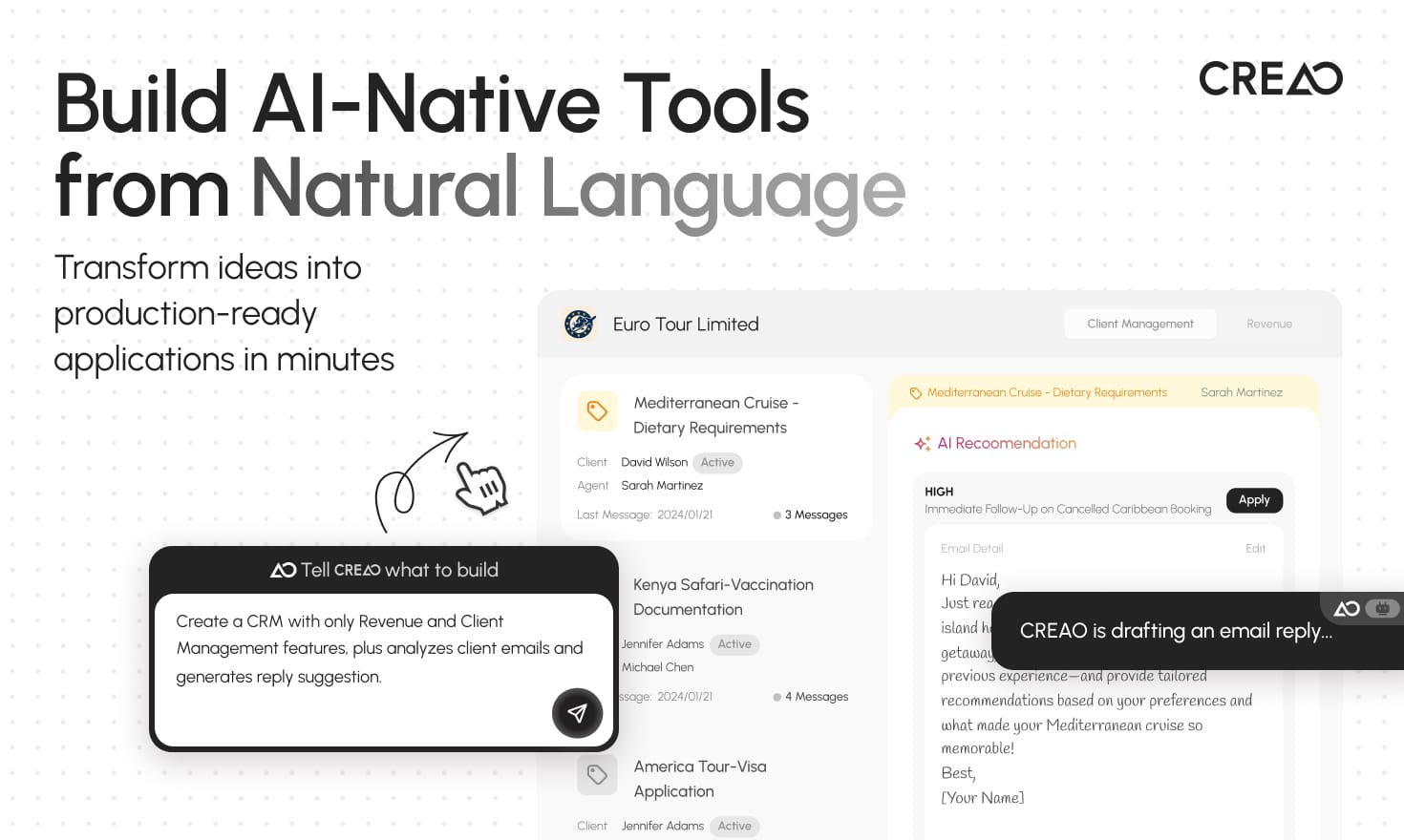
Task: Click the AI Recommendation sparkle icon
Action: (922, 444)
